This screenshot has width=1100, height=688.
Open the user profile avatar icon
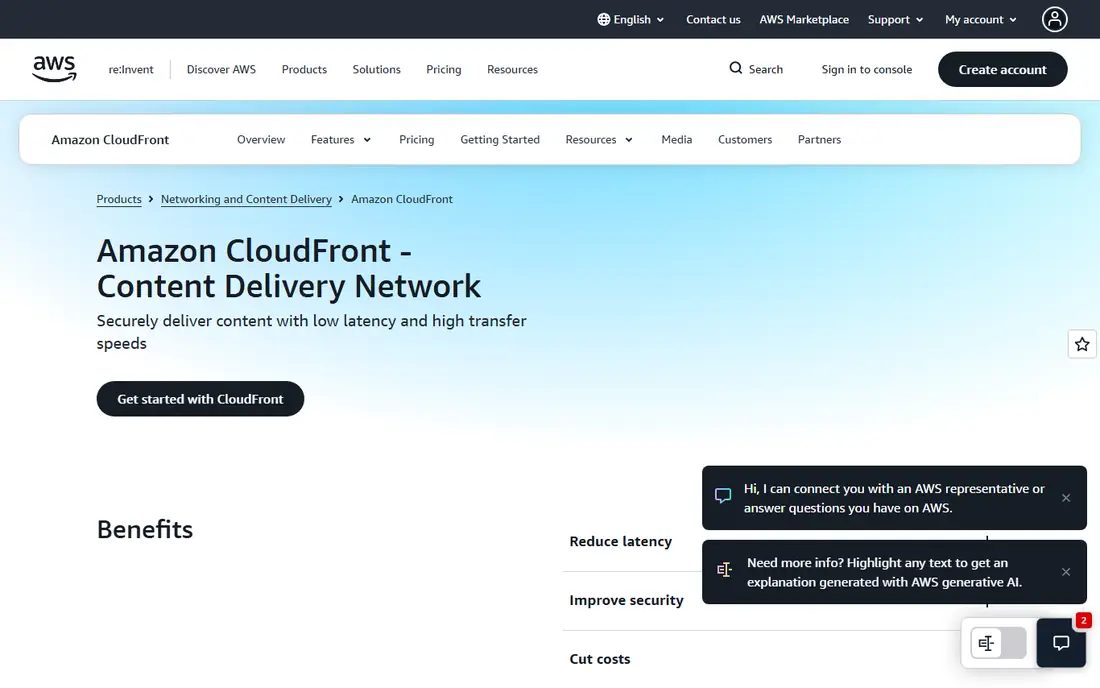(x=1054, y=20)
